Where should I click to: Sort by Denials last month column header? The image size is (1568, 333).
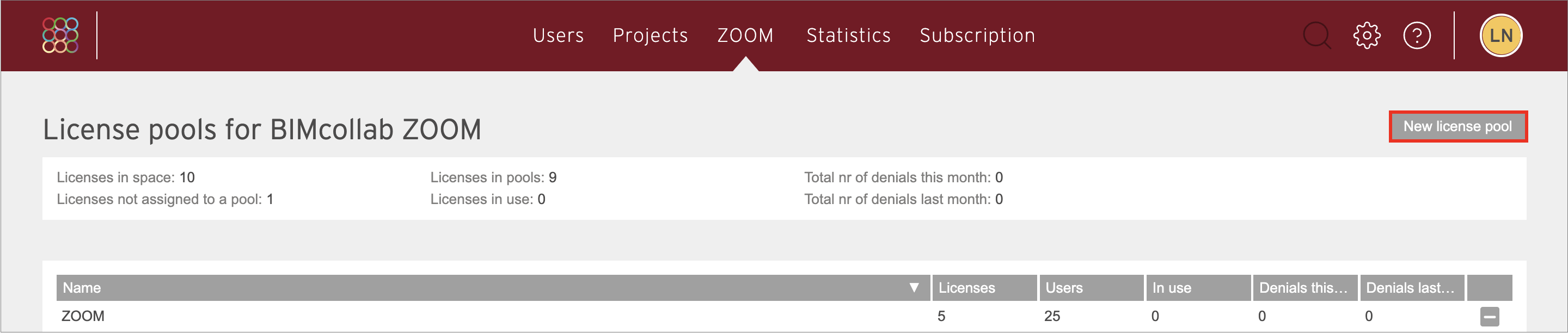tap(1412, 288)
